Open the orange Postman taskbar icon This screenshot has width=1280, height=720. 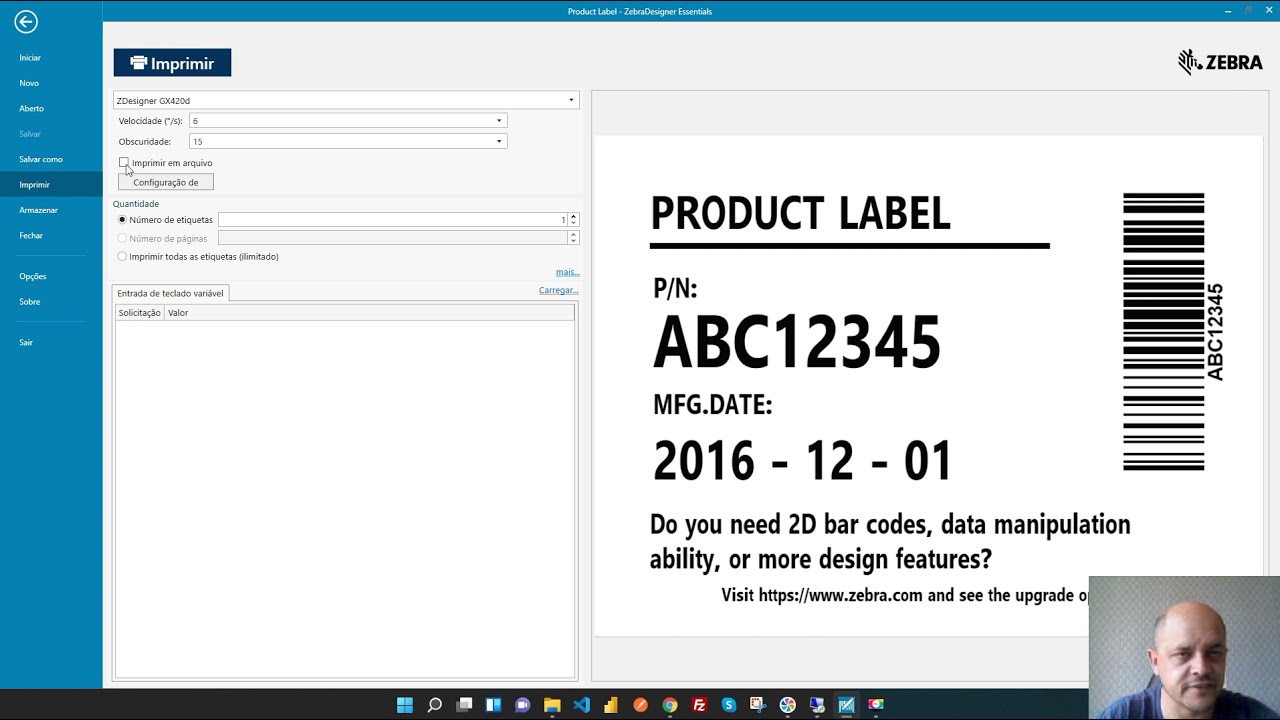(640, 705)
